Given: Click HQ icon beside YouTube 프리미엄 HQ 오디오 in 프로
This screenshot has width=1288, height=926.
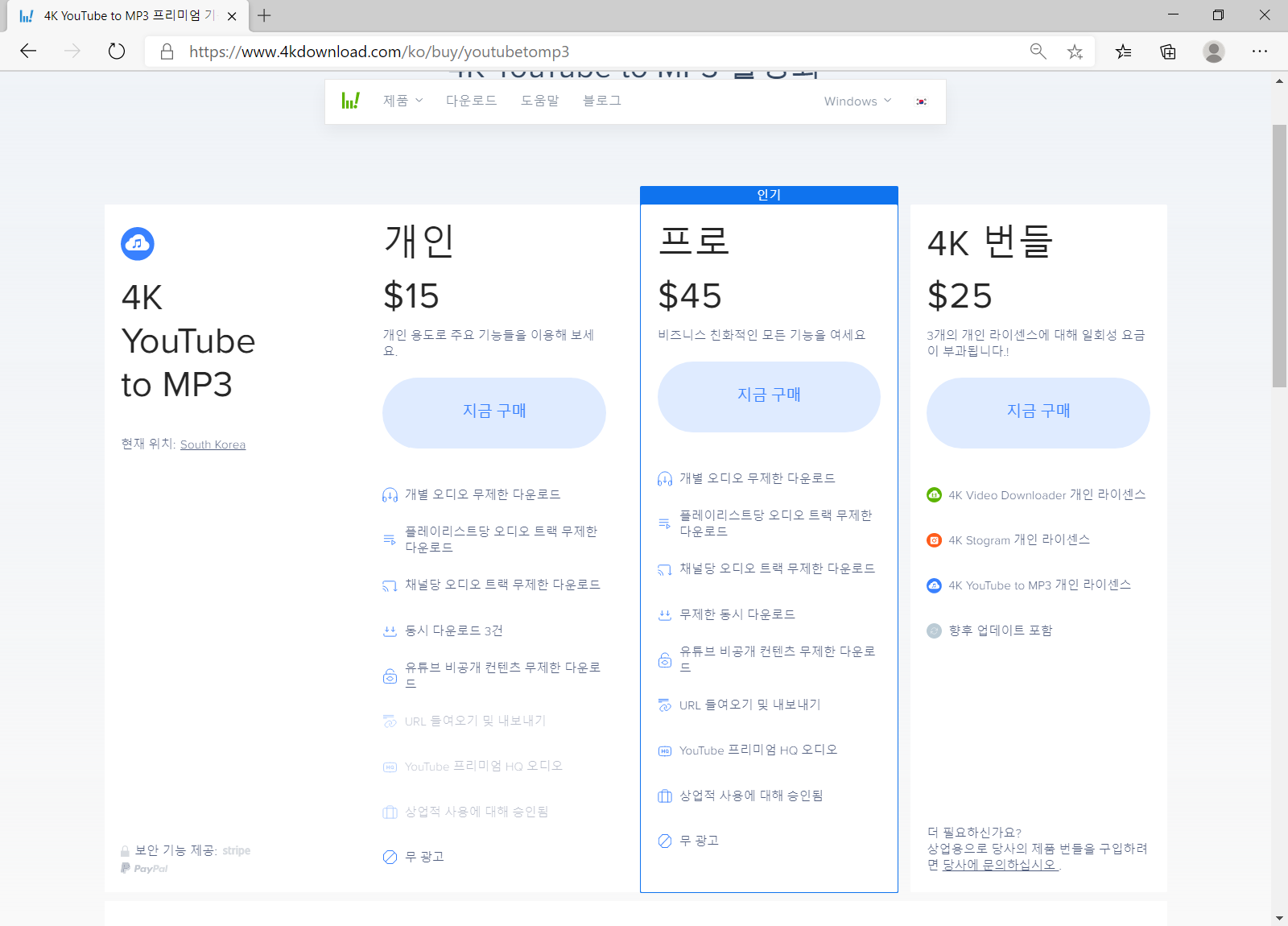Looking at the screenshot, I should click(x=665, y=750).
